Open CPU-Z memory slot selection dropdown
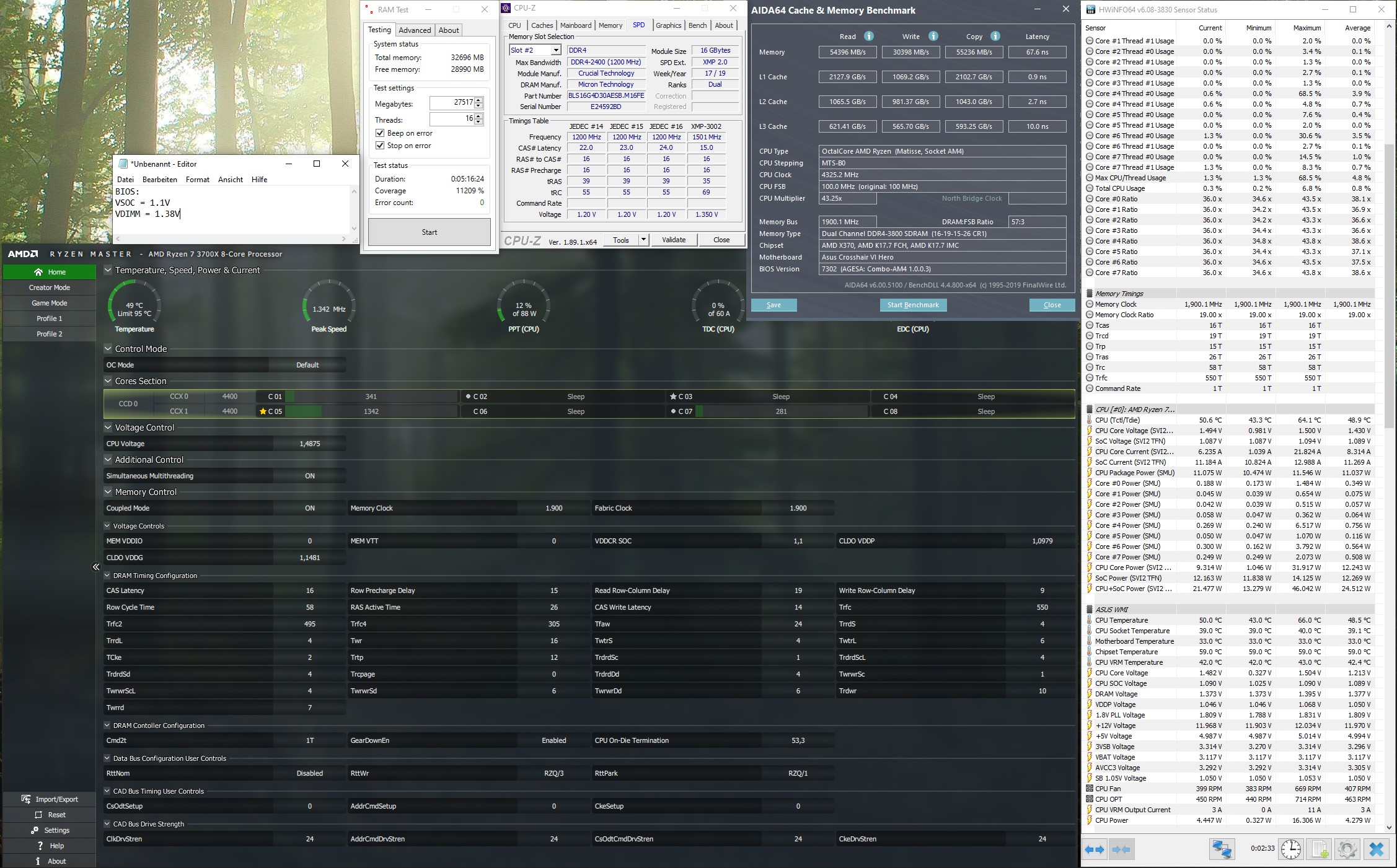 tap(556, 50)
